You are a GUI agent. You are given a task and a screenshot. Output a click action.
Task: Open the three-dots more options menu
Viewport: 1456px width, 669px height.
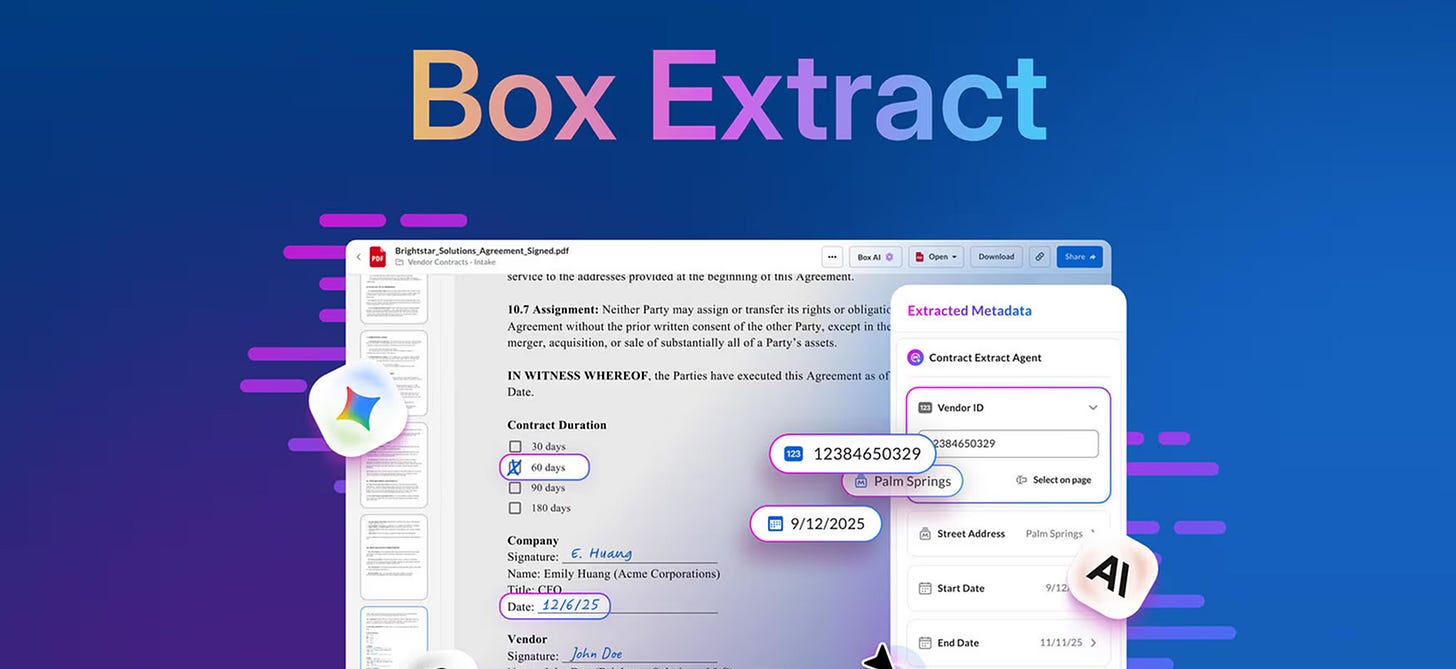tap(832, 257)
